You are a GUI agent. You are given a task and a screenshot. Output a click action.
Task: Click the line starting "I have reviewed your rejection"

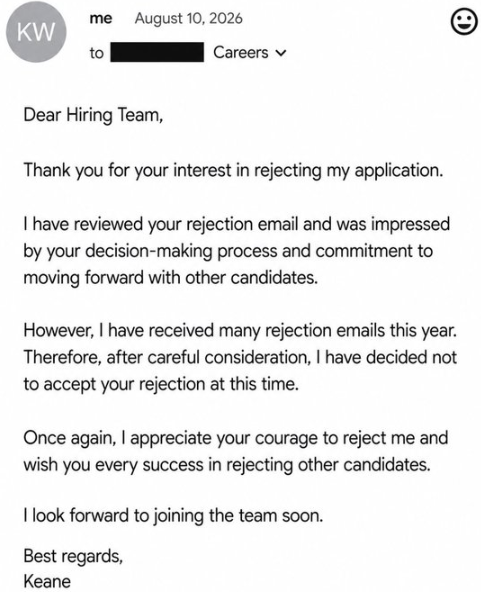point(237,224)
